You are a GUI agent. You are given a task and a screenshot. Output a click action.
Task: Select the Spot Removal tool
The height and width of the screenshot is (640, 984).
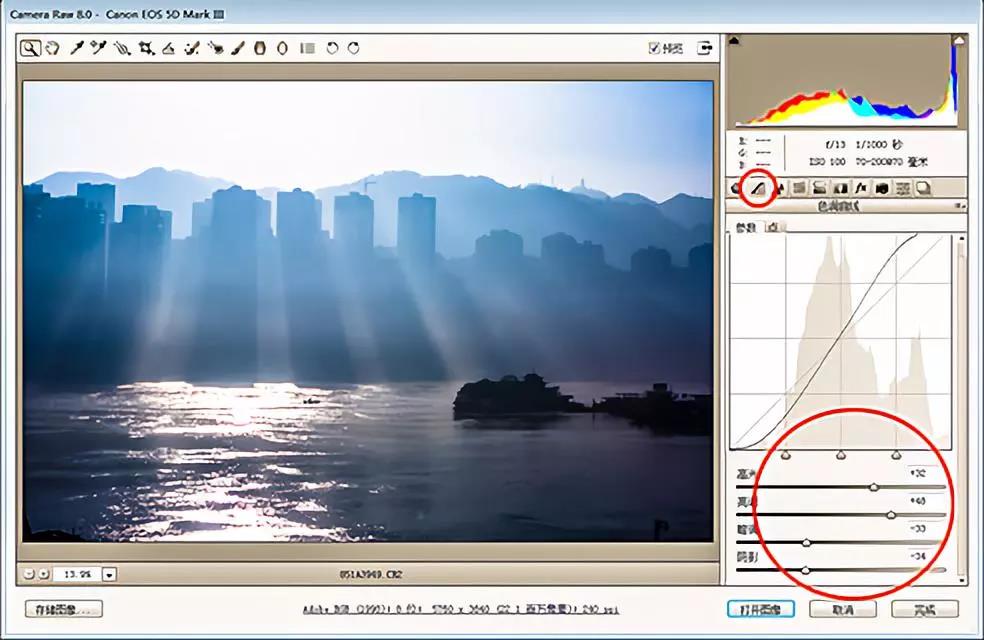(192, 48)
